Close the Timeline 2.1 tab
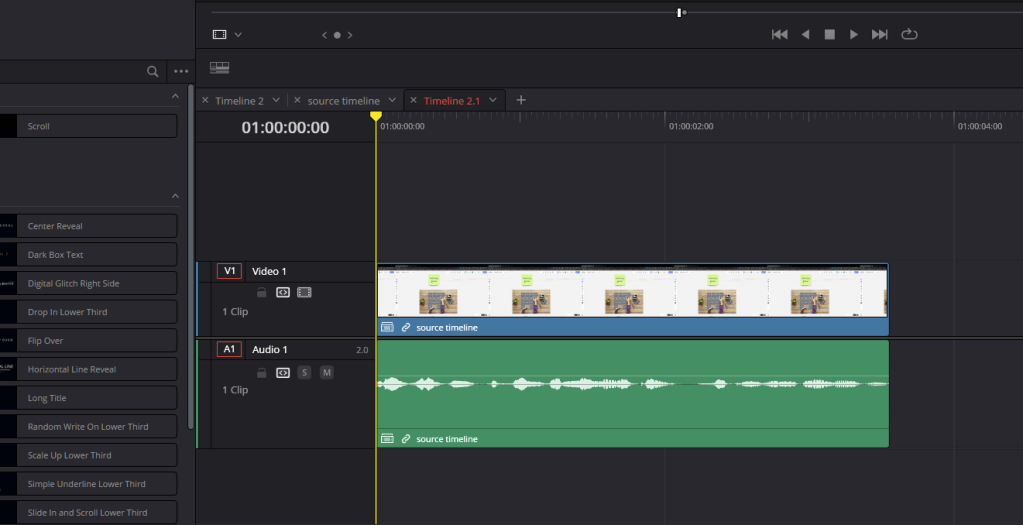This screenshot has height=525, width=1023. click(413, 100)
